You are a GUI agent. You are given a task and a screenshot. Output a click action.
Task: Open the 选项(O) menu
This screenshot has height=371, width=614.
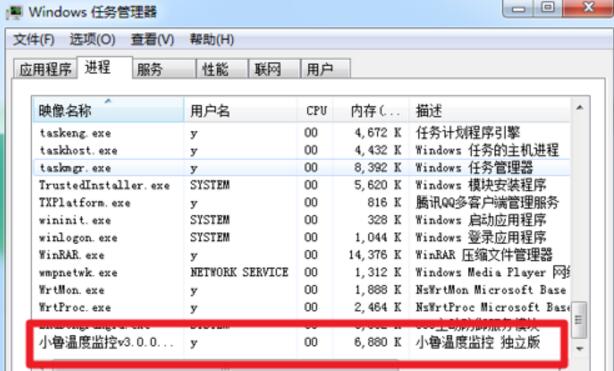[x=92, y=40]
